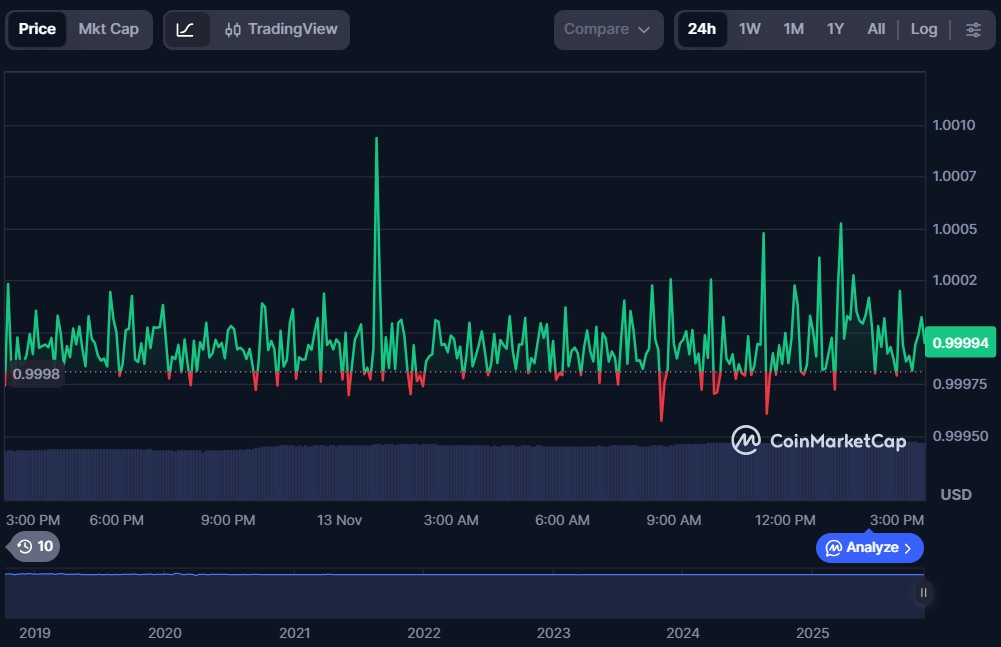
Task: Expand the Analyze button chevron
Action: tap(908, 548)
